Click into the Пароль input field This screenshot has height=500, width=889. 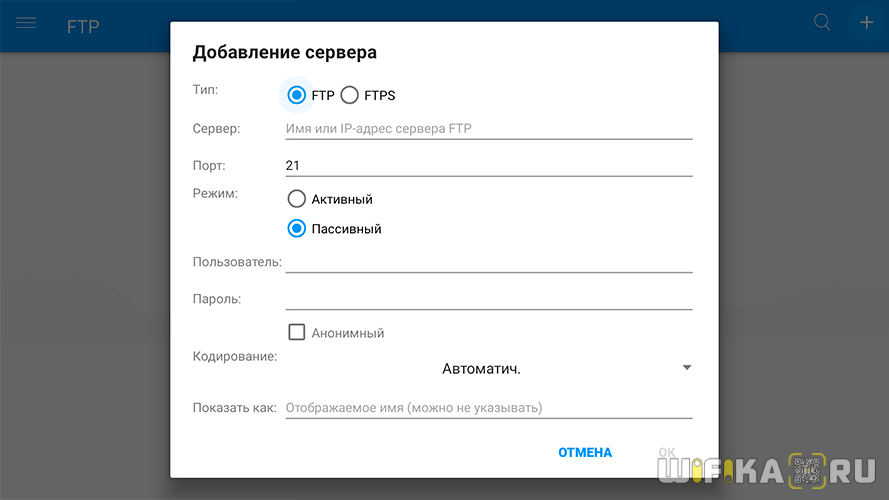pyautogui.click(x=488, y=298)
